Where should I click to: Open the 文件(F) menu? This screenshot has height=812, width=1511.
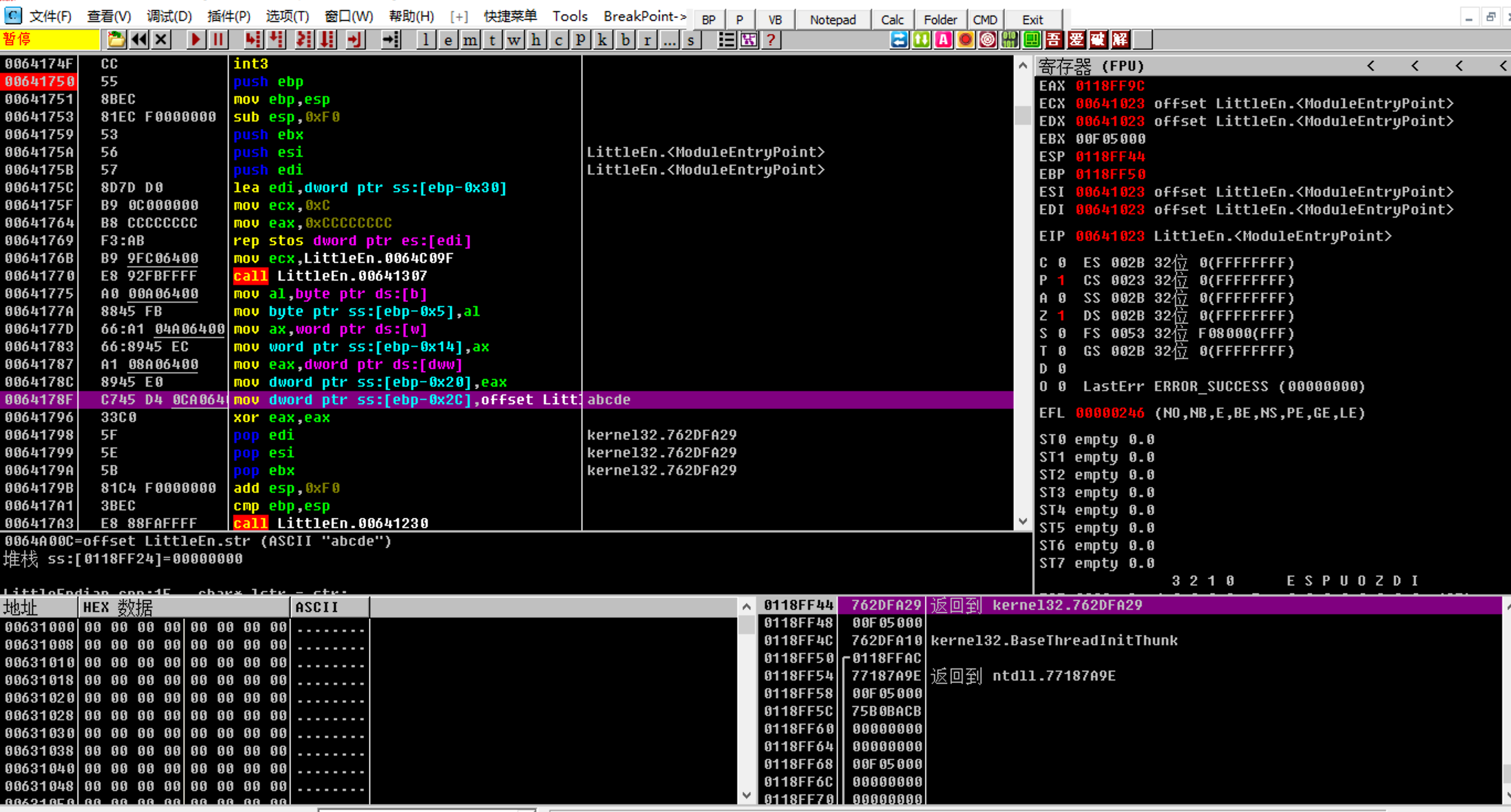(50, 17)
